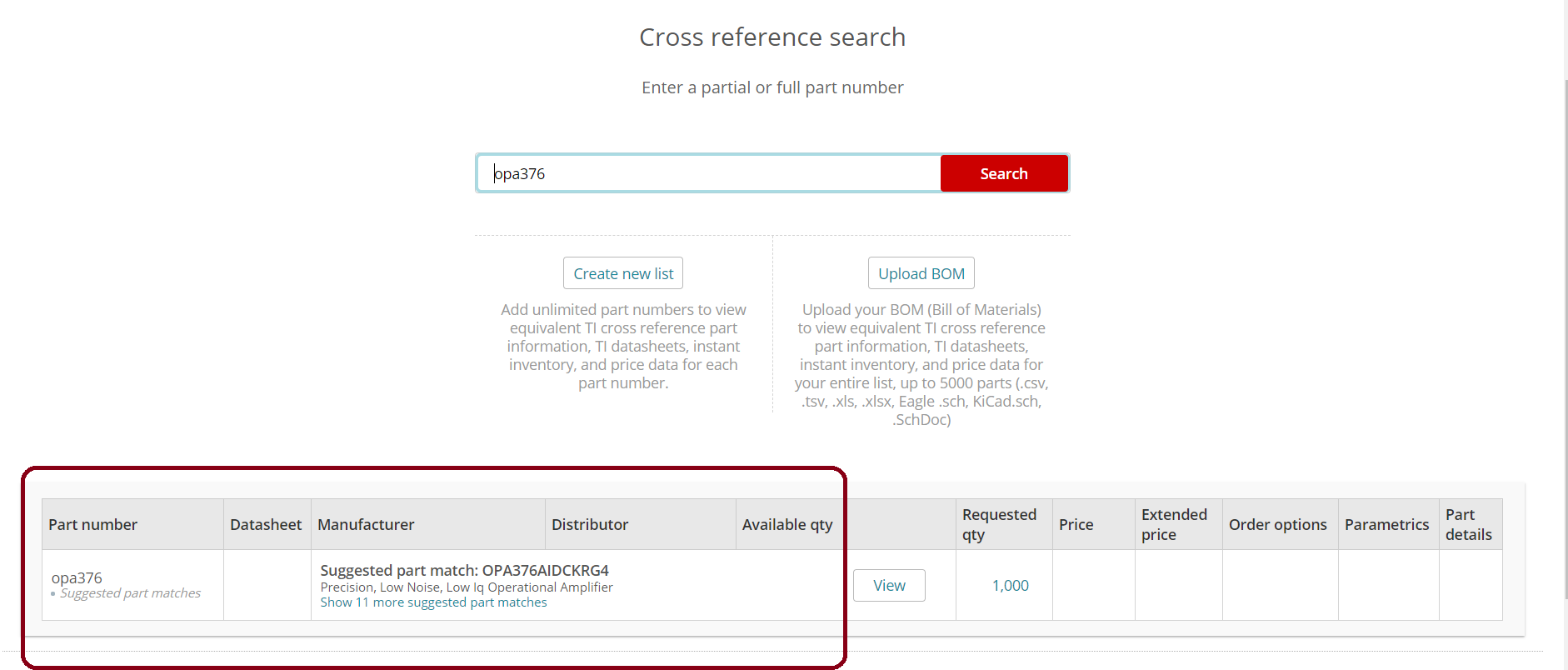Select the Price column header
1568x670 pixels.
[x=1076, y=525]
